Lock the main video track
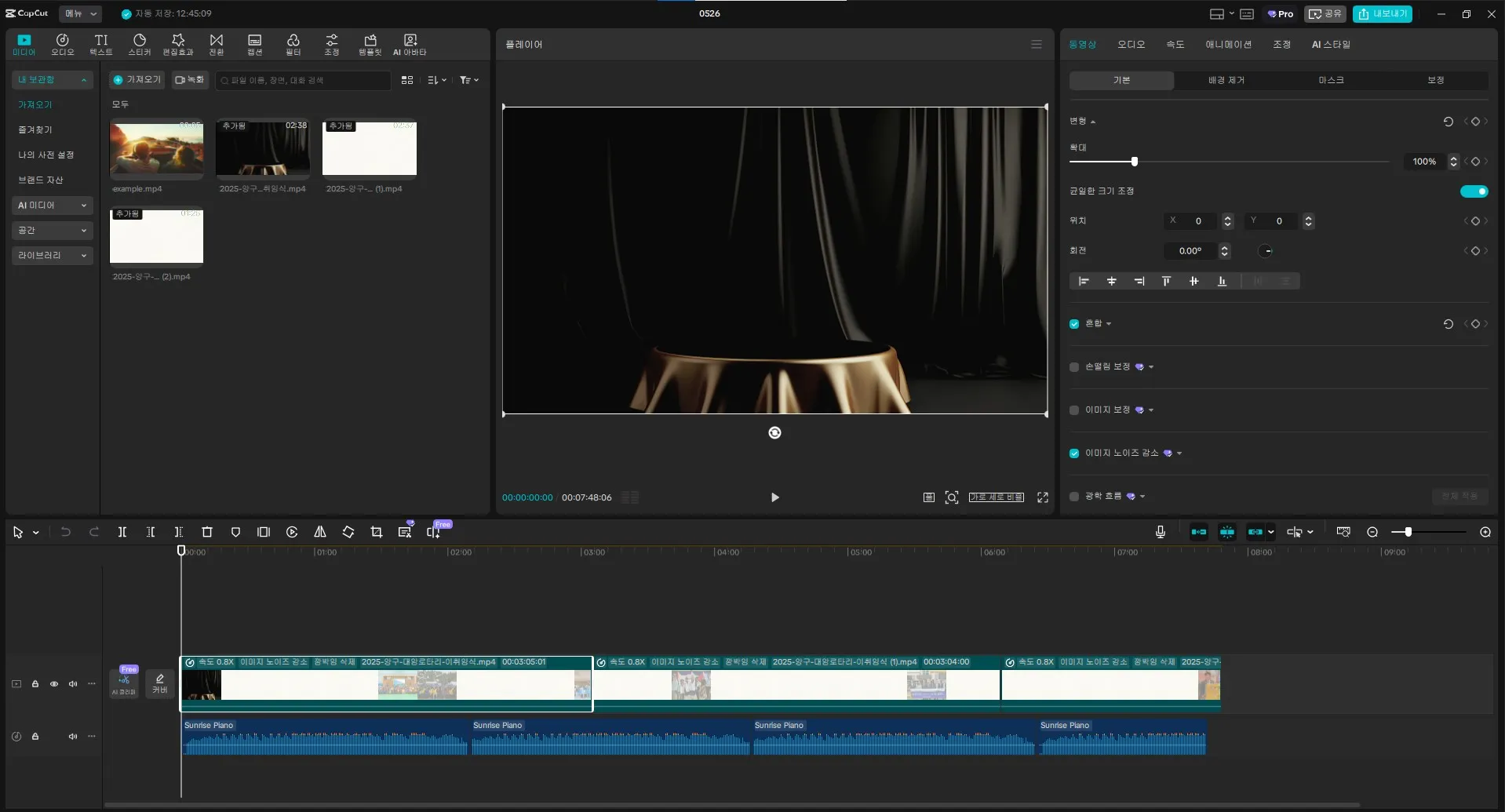Viewport: 1505px width, 812px height. point(35,684)
